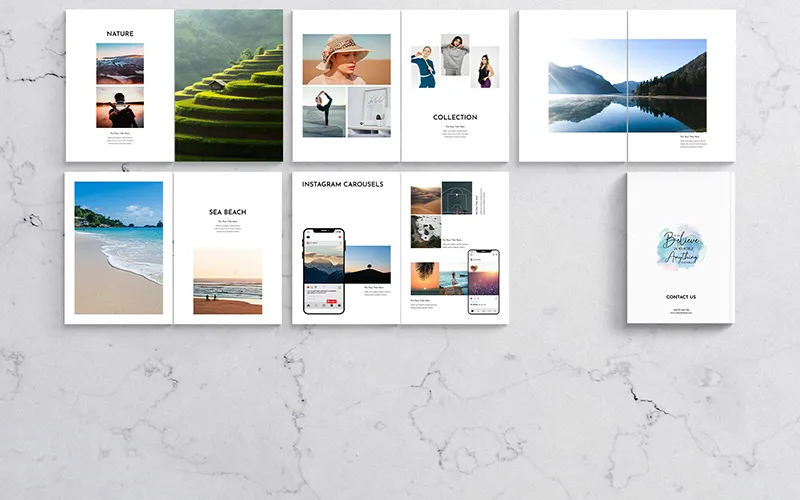
Task: Click the CONTACT US heading
Action: coord(681,297)
